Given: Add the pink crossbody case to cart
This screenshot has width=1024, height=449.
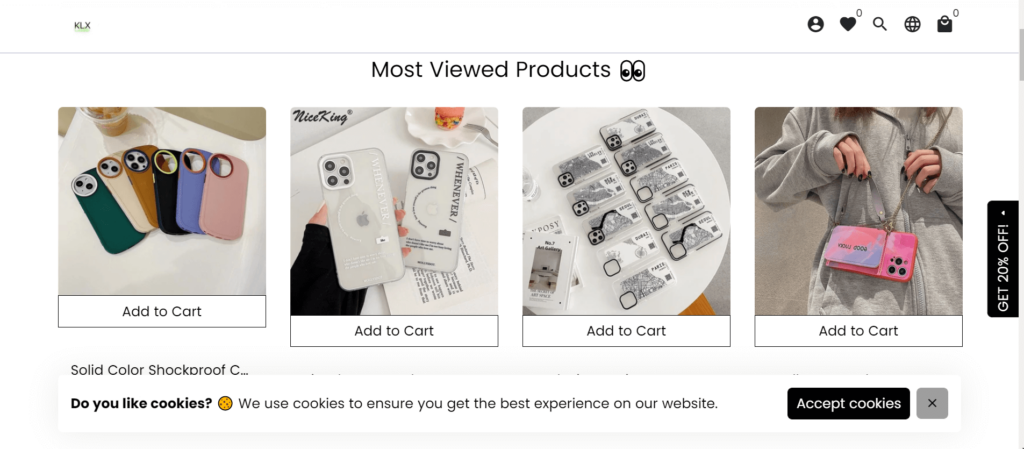Looking at the screenshot, I should [858, 331].
